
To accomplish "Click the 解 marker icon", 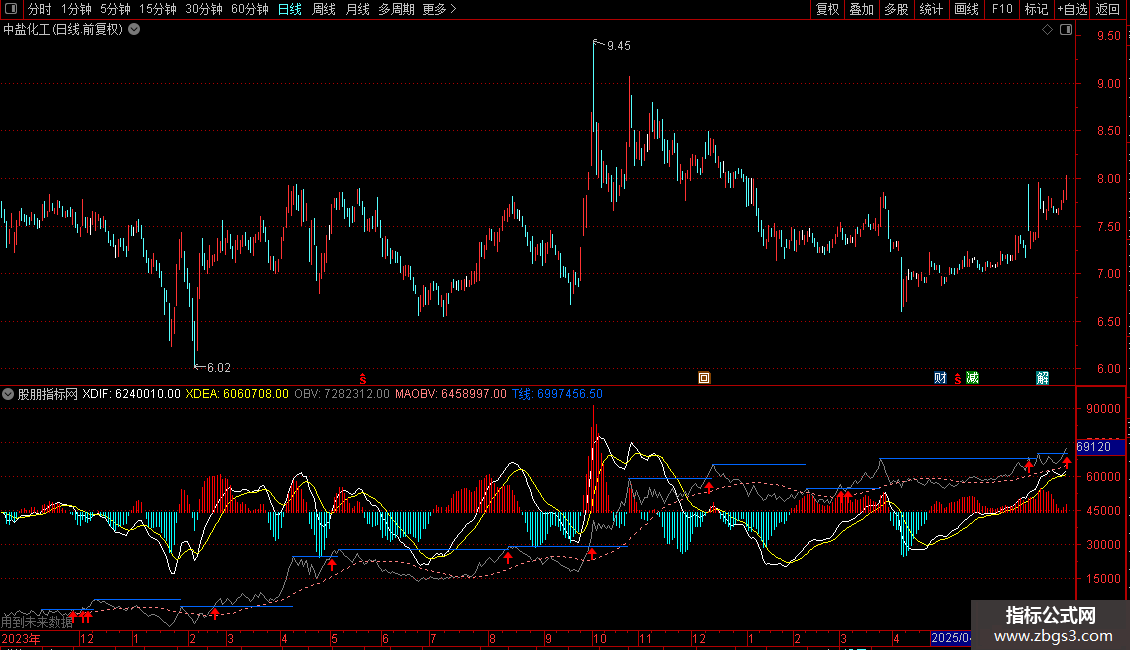I will [x=1043, y=378].
